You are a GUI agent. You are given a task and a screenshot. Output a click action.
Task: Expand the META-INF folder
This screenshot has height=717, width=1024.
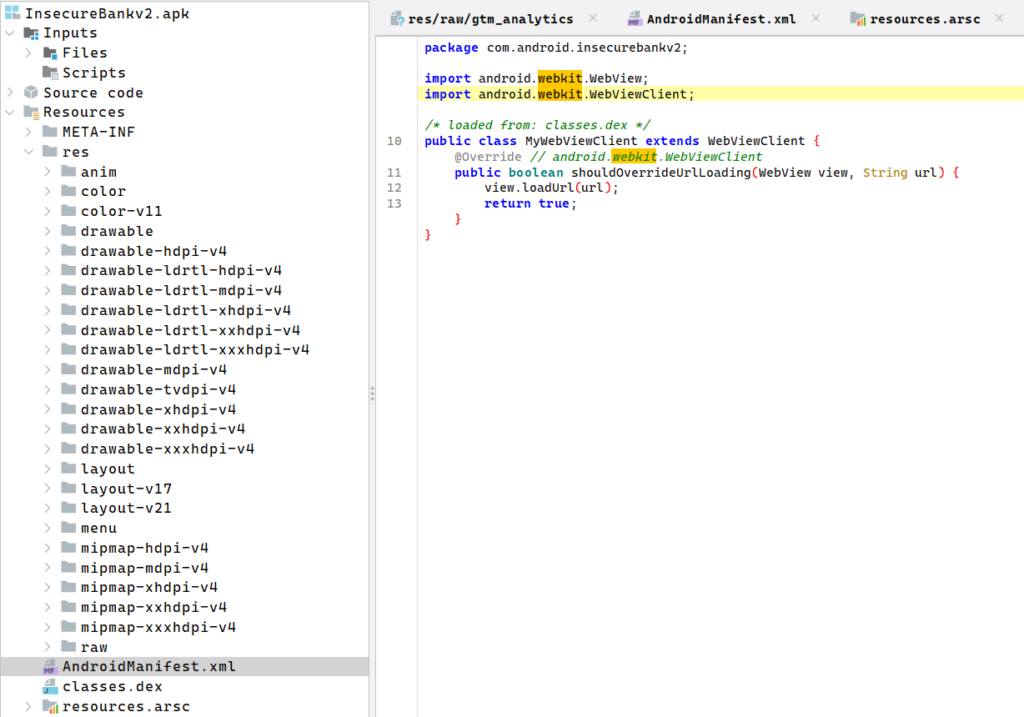click(29, 132)
